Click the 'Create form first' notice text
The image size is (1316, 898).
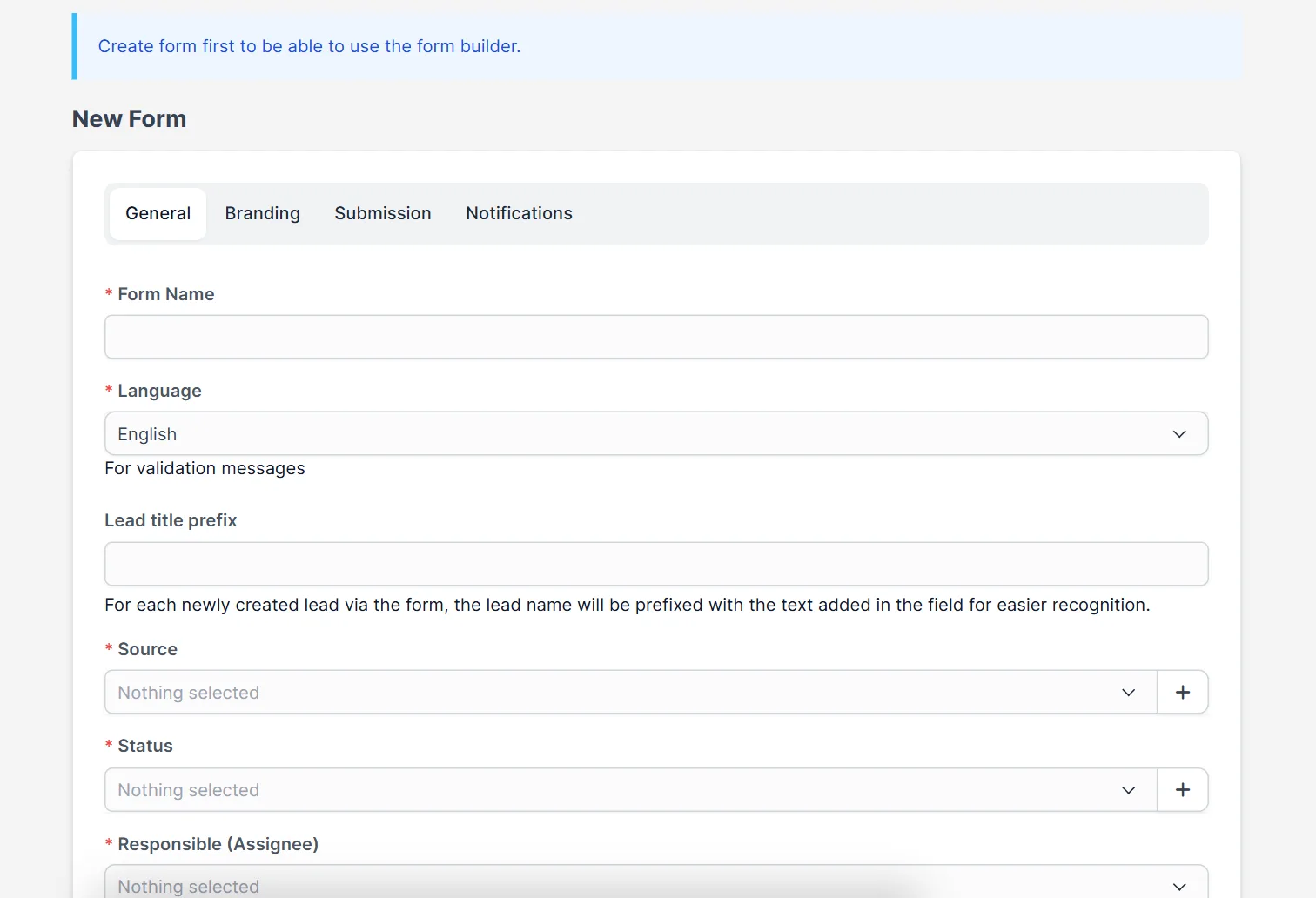pyautogui.click(x=309, y=46)
